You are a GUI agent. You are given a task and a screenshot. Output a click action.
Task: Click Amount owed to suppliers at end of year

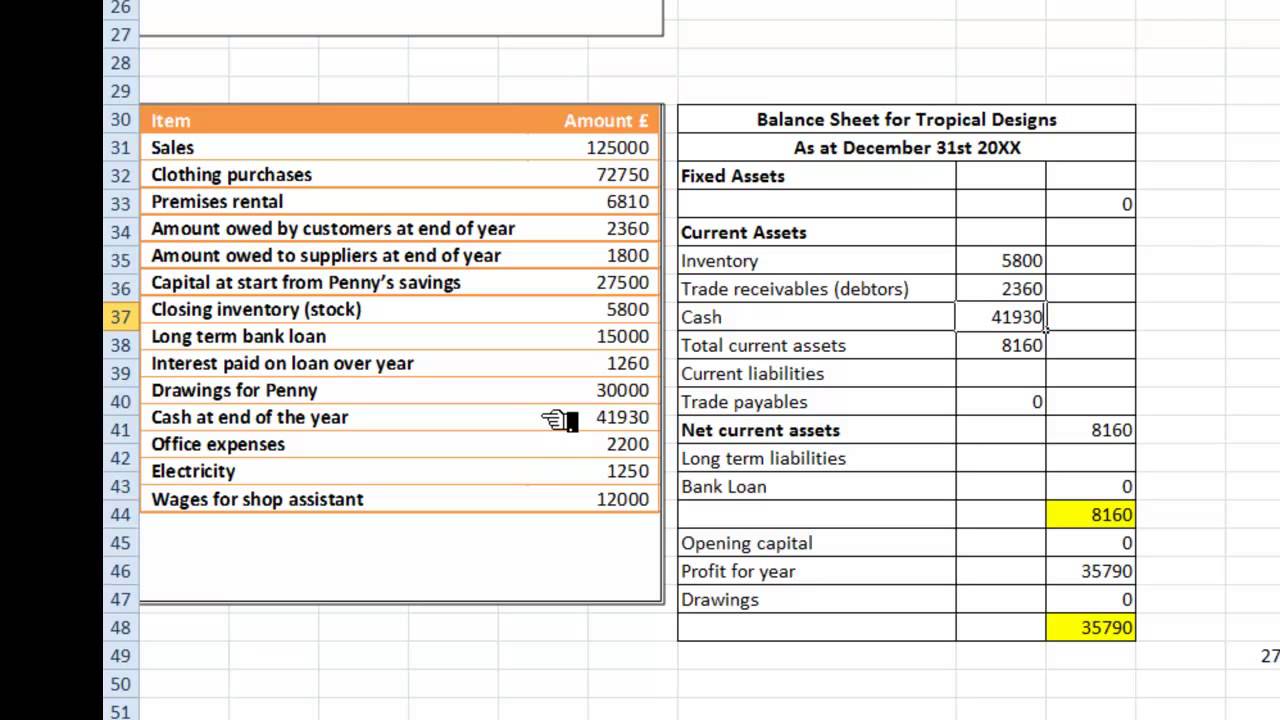pos(326,255)
